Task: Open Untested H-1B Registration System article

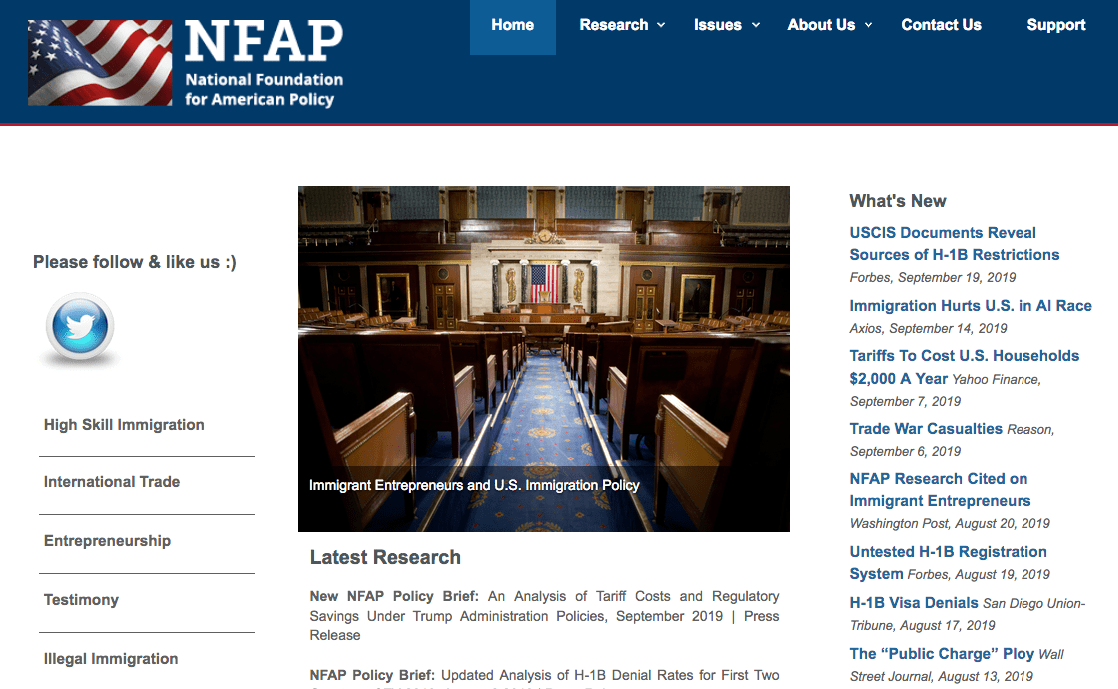Action: click(948, 562)
